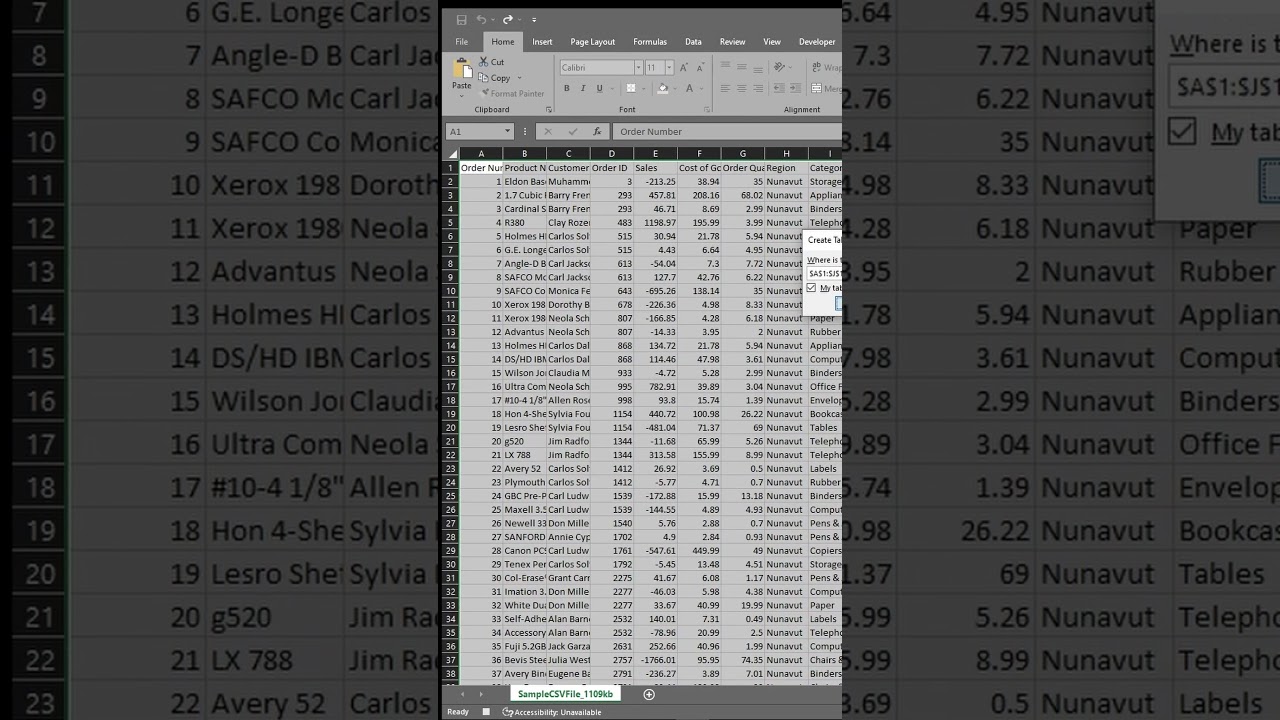The height and width of the screenshot is (720, 1280).
Task: Click Format Painter
Action: click(511, 94)
